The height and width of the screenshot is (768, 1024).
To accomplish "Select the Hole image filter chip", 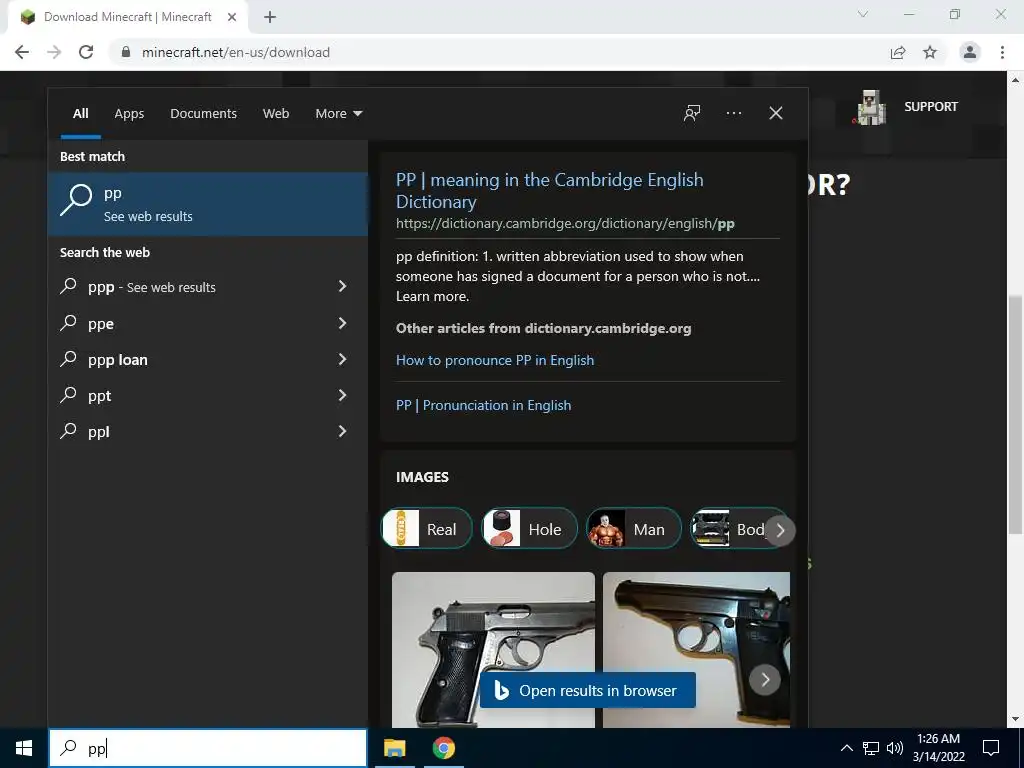I will 530,528.
